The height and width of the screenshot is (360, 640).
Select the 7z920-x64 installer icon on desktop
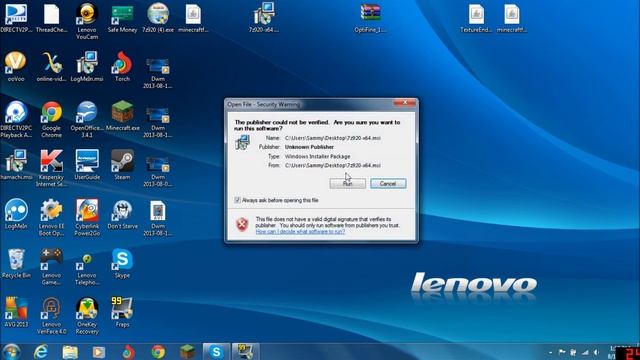(x=264, y=18)
